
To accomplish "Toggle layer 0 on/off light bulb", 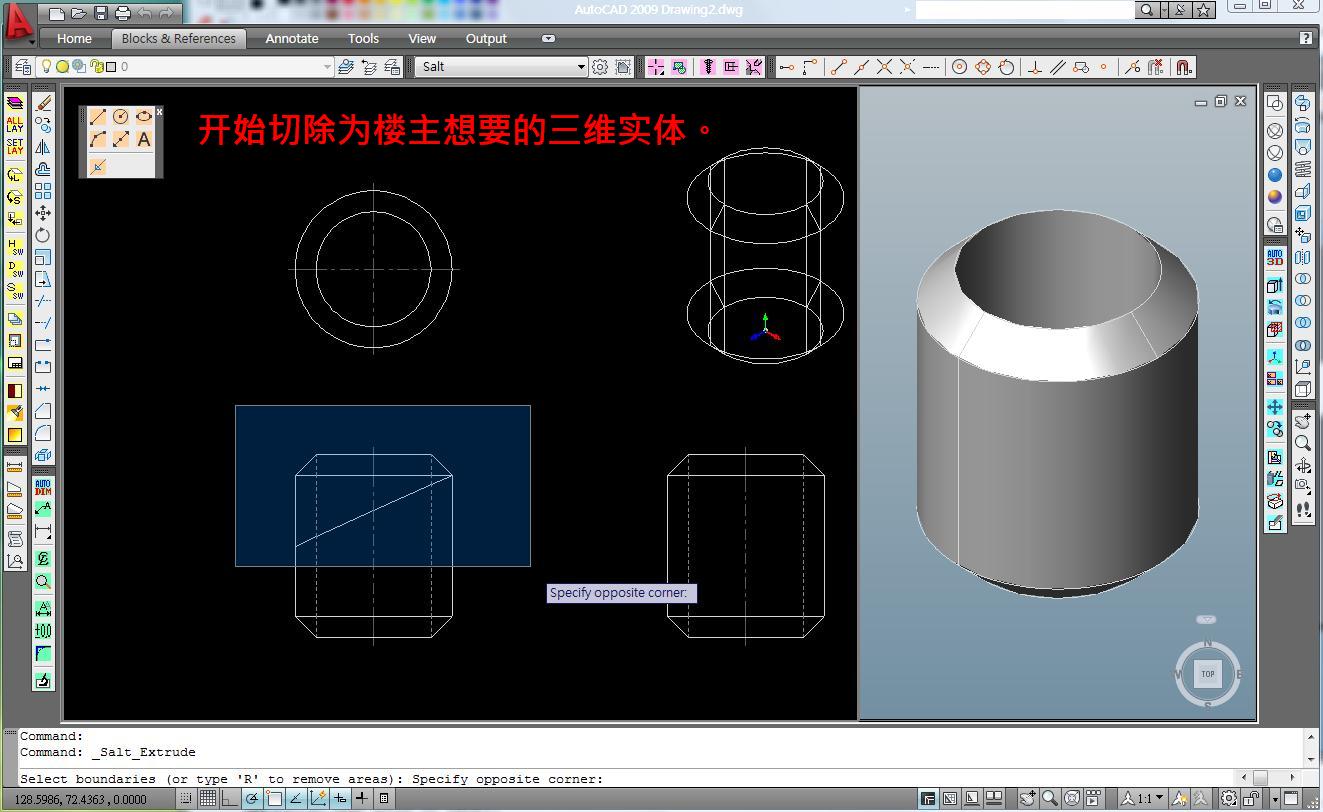I will [x=45, y=67].
